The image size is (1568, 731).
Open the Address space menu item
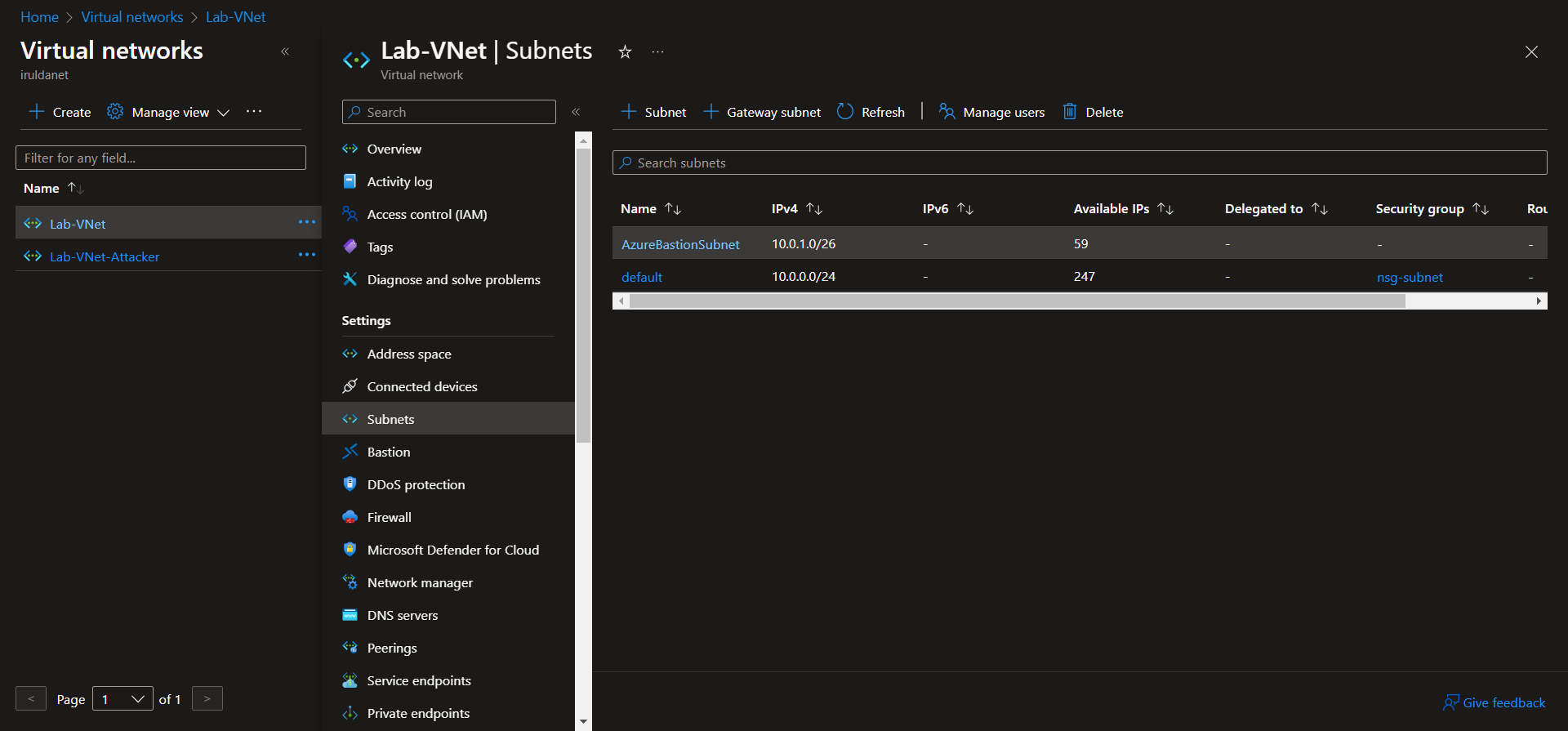tap(409, 354)
